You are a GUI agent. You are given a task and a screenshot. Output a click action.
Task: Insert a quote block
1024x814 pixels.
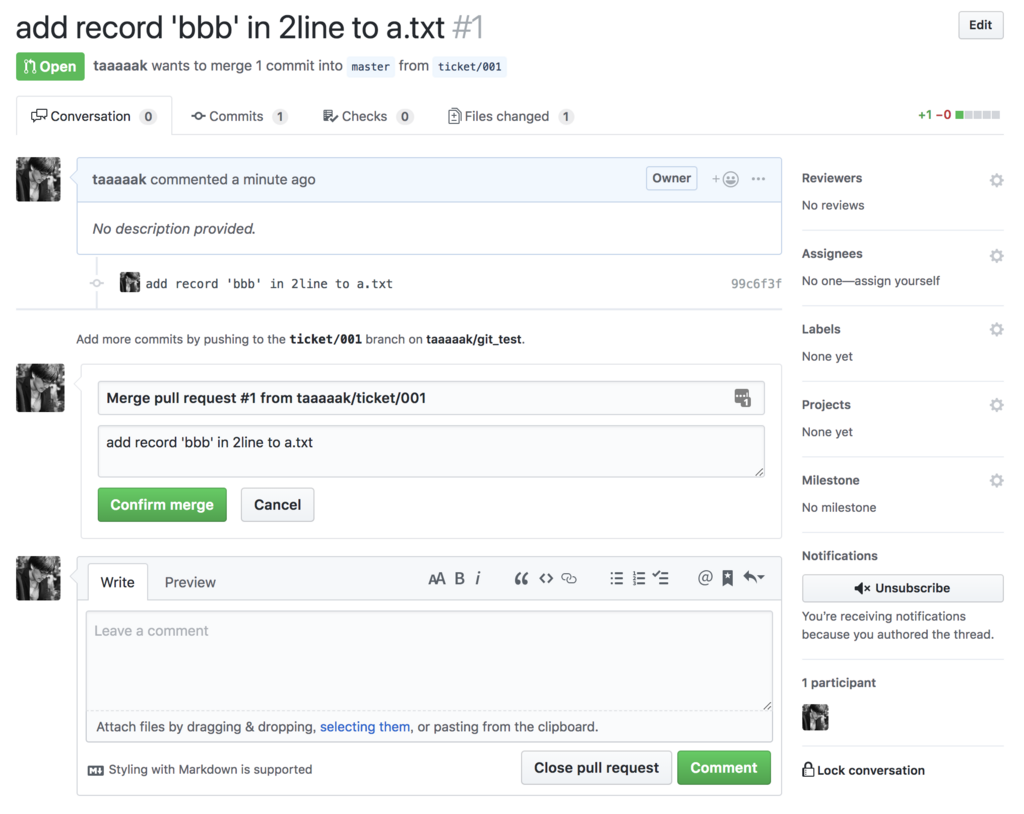click(521, 579)
